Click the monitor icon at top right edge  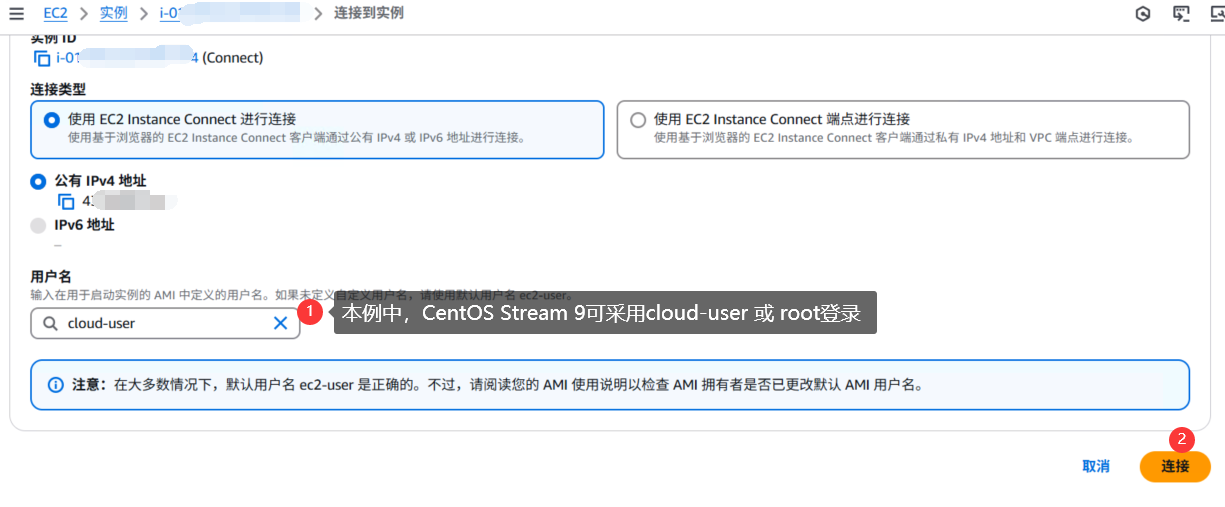pyautogui.click(x=1218, y=14)
